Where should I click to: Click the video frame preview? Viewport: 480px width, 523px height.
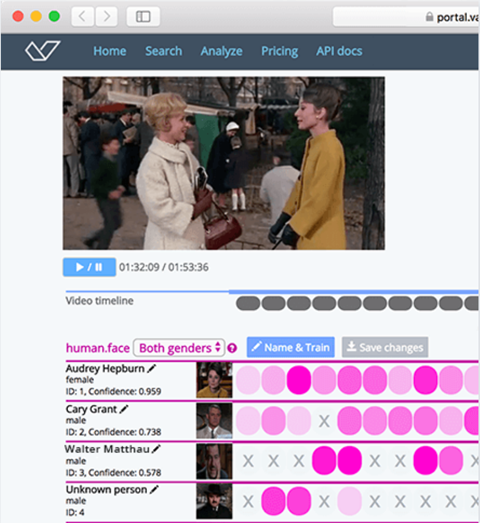tap(224, 163)
